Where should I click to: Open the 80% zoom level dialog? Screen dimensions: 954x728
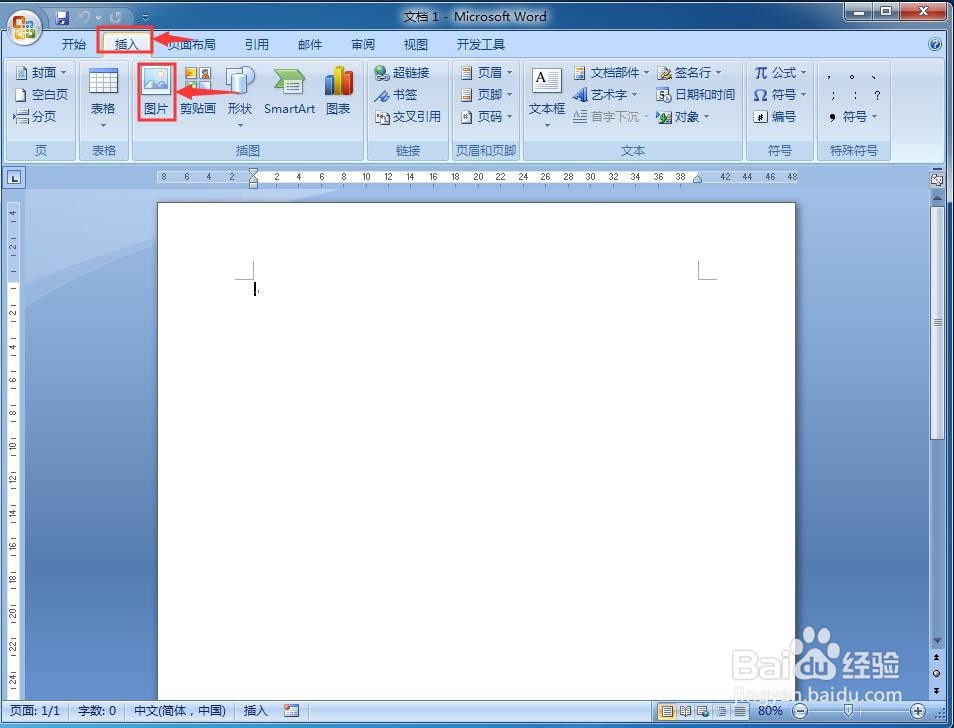(770, 710)
